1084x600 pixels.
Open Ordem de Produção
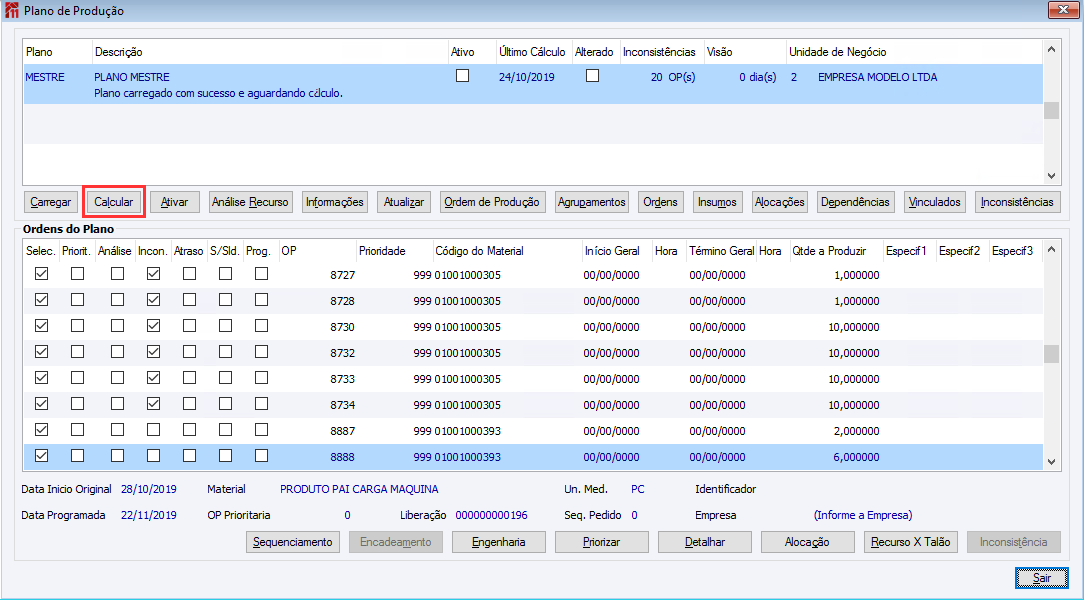tap(492, 202)
